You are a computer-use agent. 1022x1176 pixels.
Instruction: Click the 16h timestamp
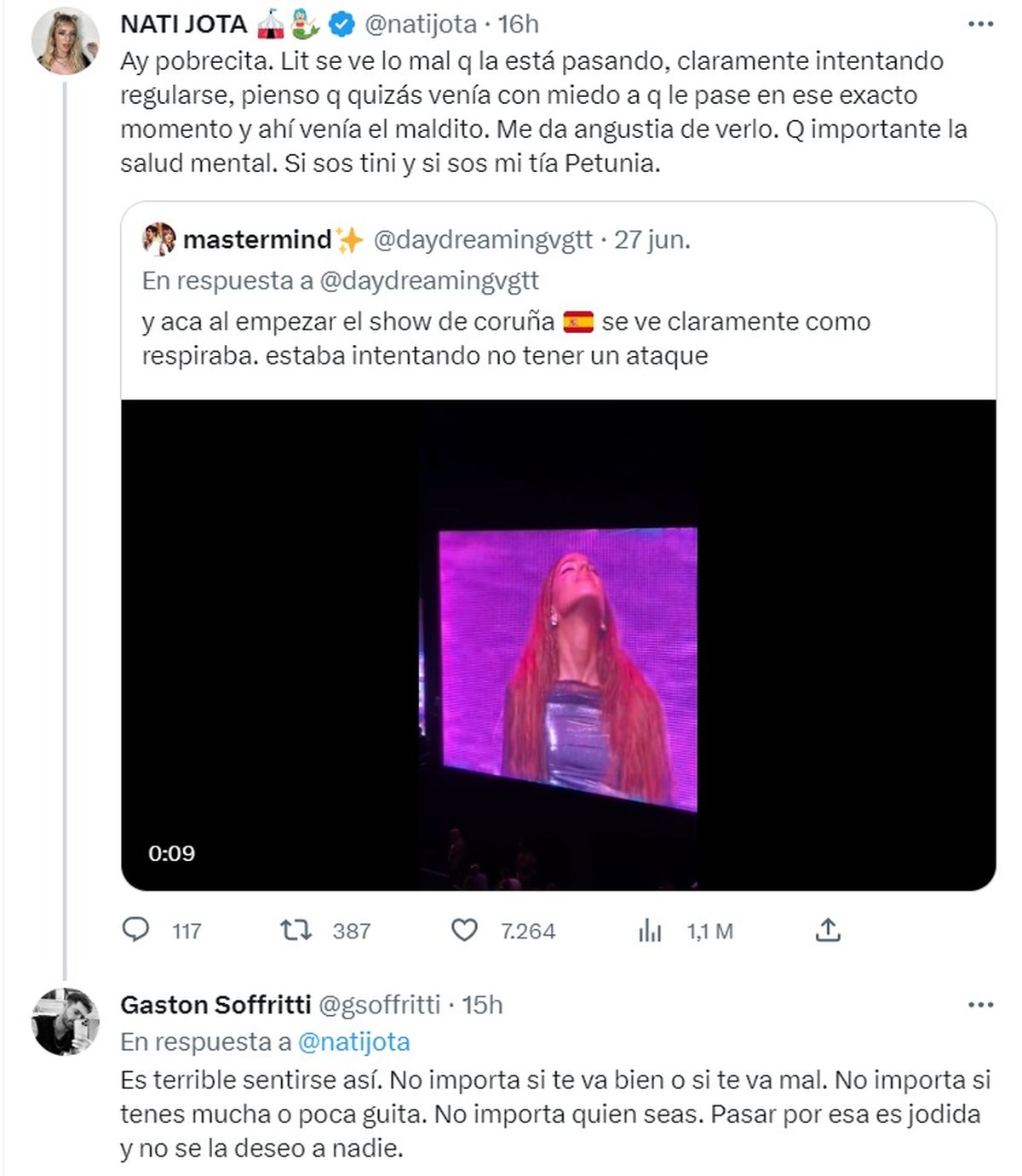[x=518, y=25]
